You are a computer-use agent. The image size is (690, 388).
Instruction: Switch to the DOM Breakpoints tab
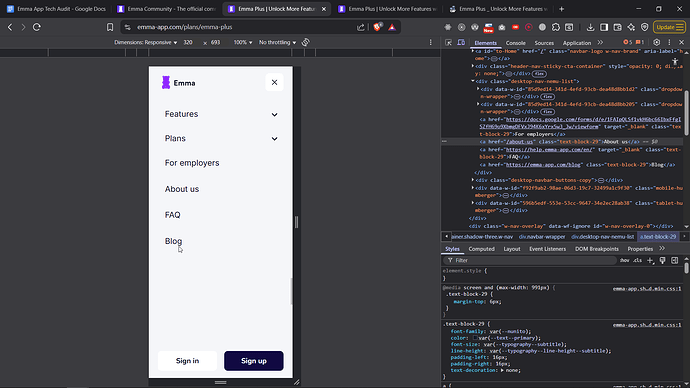coord(597,249)
